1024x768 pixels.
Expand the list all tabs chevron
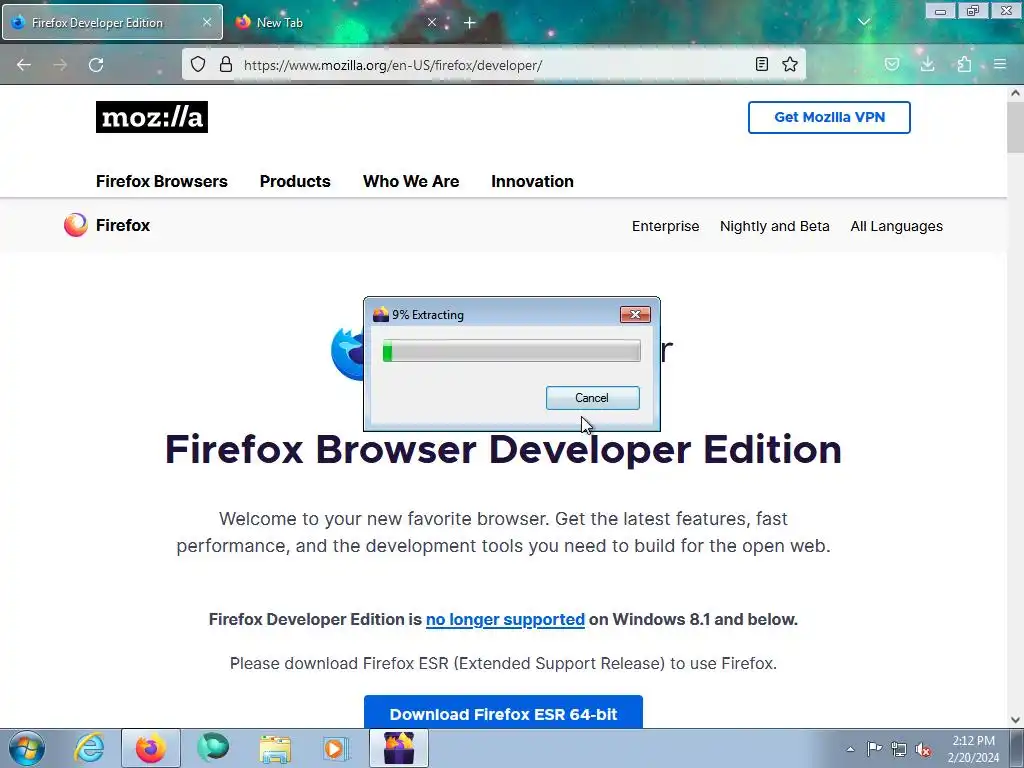[x=864, y=22]
